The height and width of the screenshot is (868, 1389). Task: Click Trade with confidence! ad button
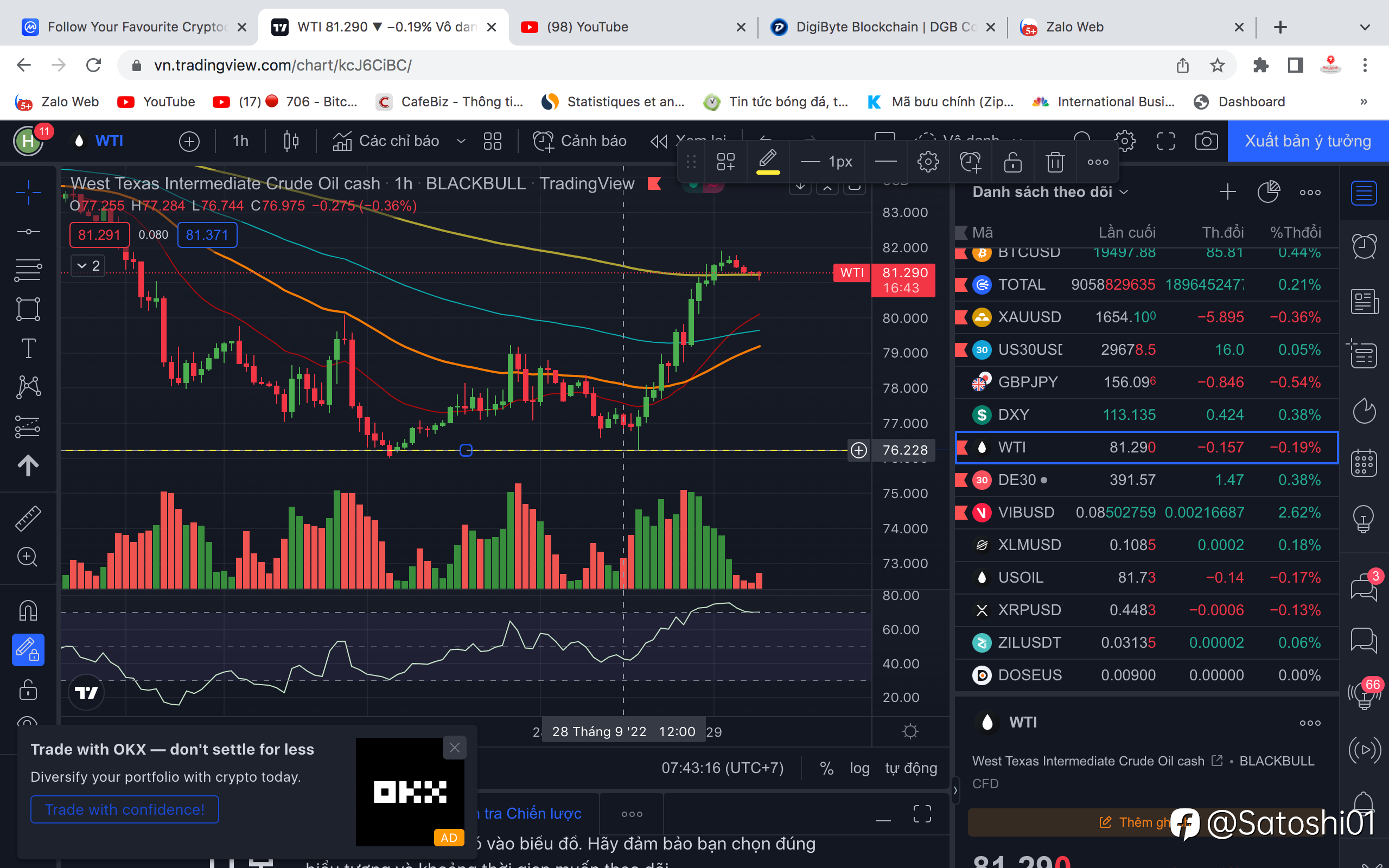[x=125, y=809]
